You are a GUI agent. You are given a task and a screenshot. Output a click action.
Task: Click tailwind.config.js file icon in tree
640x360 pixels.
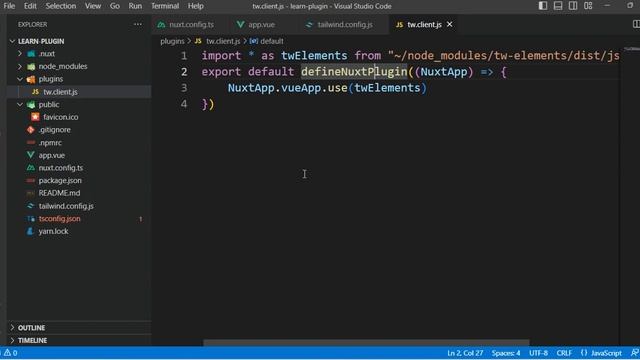point(31,206)
